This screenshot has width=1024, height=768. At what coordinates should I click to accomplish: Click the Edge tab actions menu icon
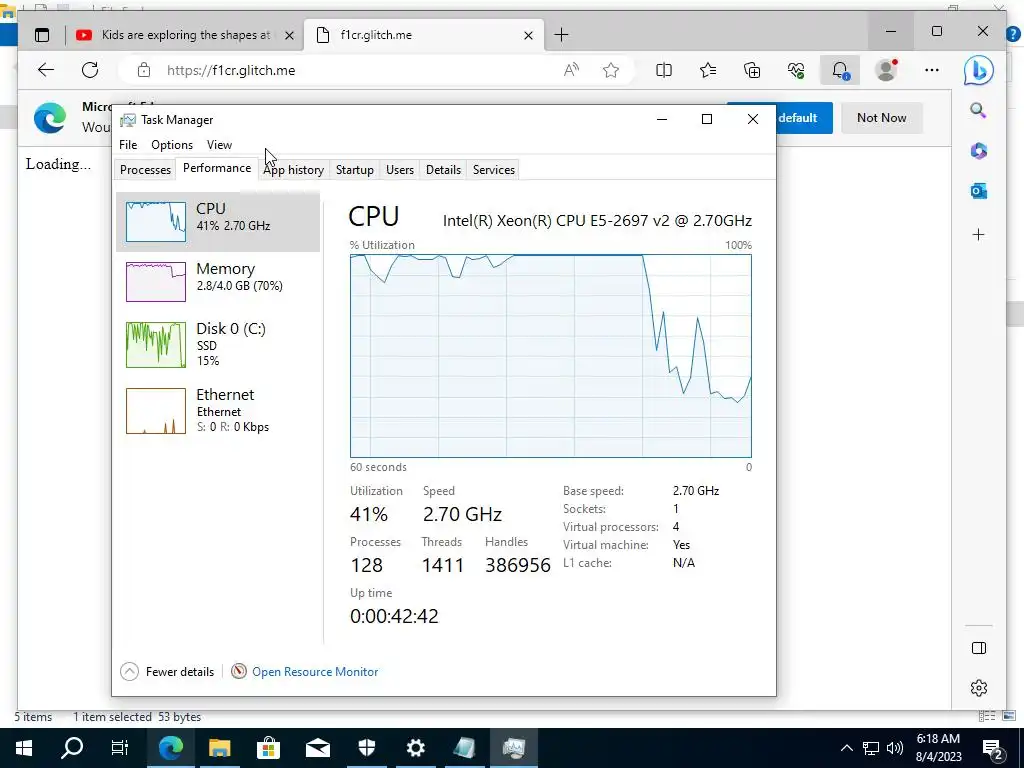pos(42,35)
